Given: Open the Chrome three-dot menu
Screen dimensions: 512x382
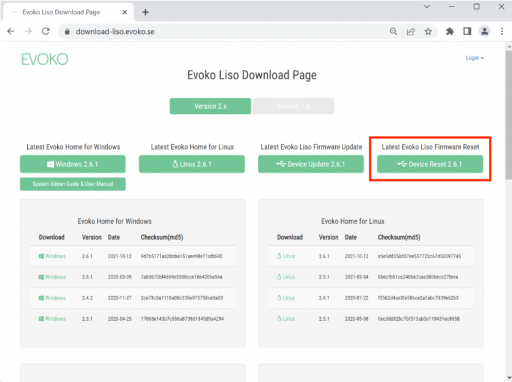Looking at the screenshot, I should 502,31.
